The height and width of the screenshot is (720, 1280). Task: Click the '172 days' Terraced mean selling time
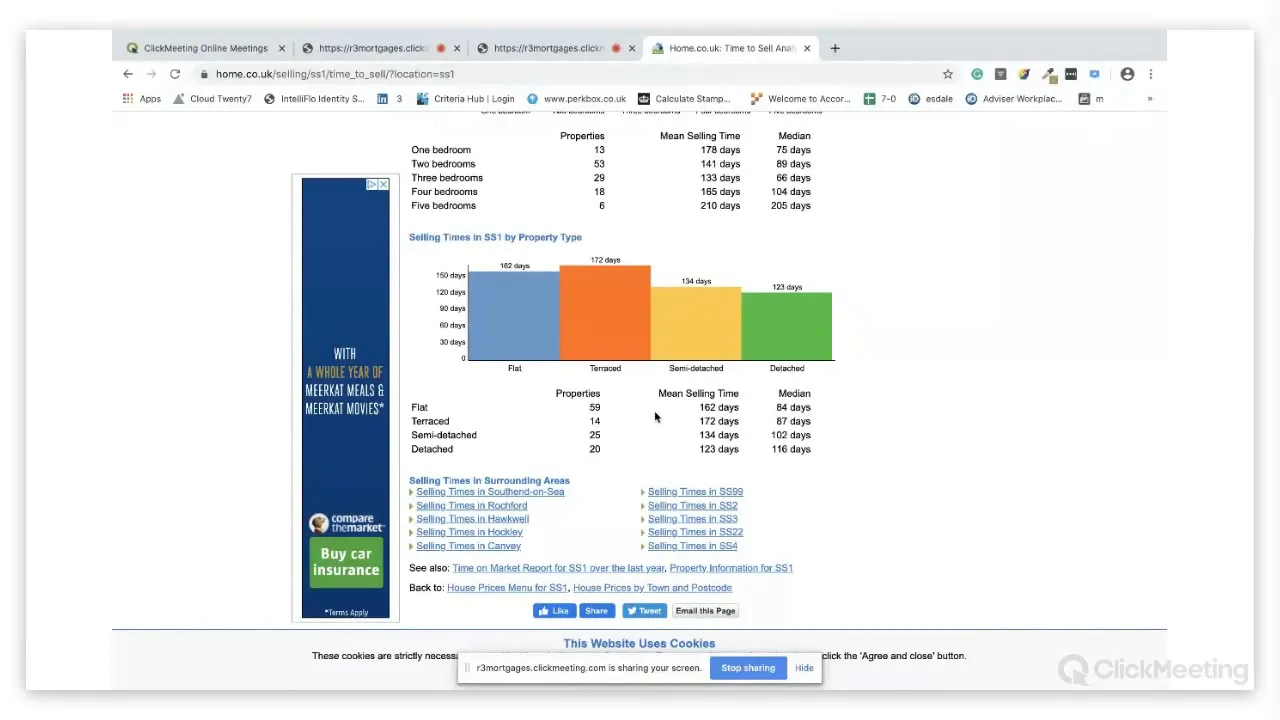(x=719, y=421)
